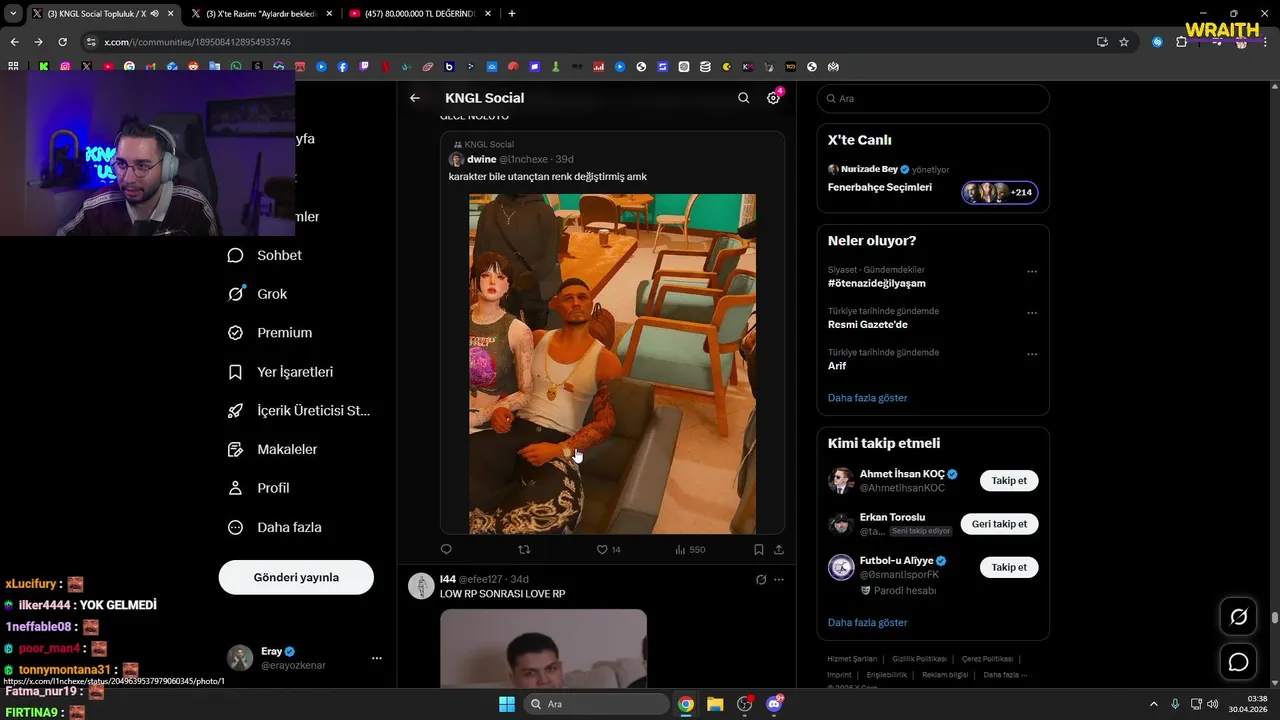The width and height of the screenshot is (1280, 720).
Task: Open more options for Arif trend
Action: pos(1032,354)
